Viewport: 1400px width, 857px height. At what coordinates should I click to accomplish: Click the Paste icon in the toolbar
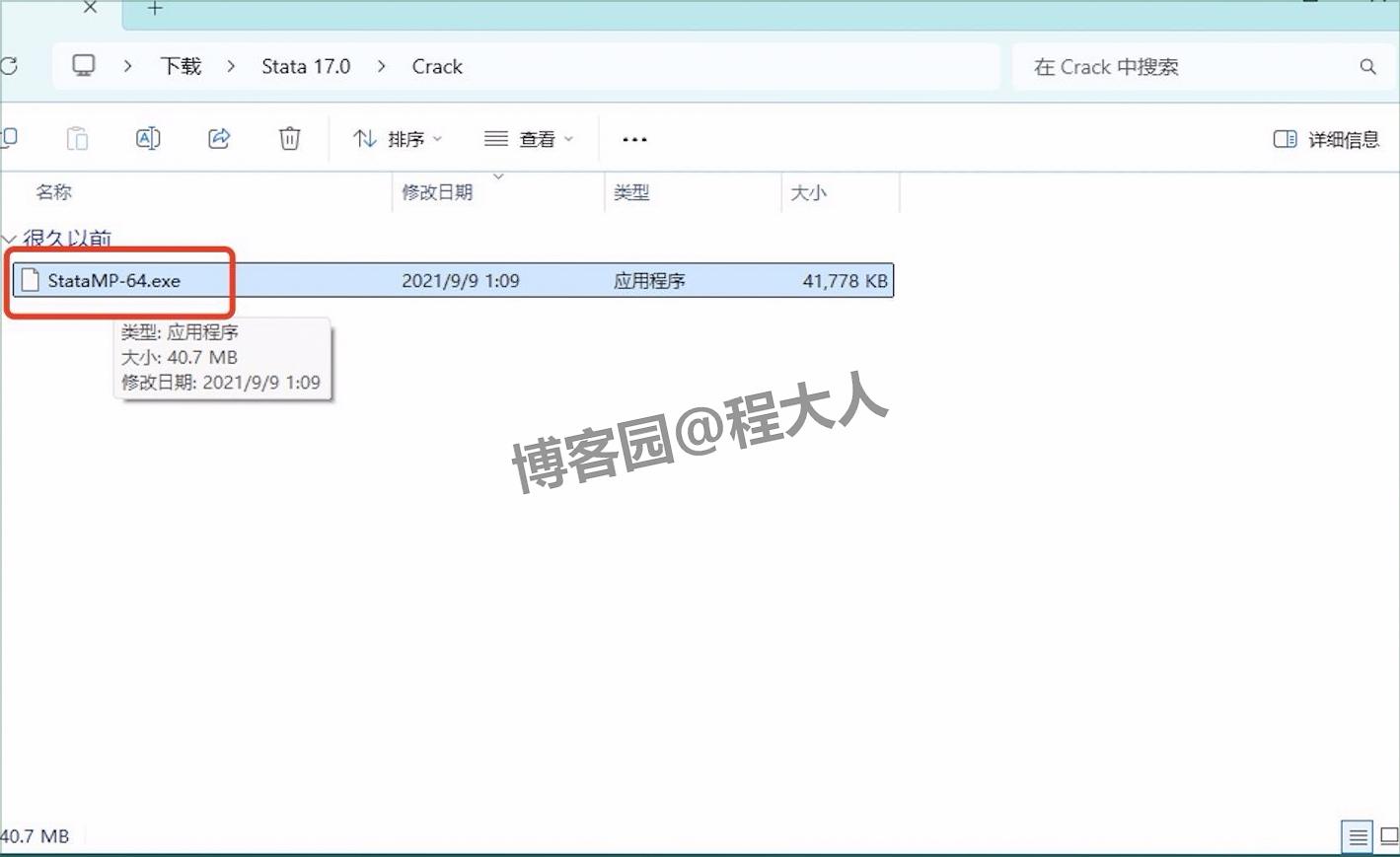[77, 138]
